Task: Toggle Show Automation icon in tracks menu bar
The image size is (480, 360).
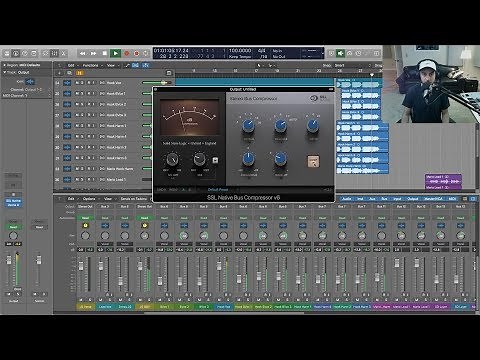Action: pyautogui.click(x=127, y=66)
